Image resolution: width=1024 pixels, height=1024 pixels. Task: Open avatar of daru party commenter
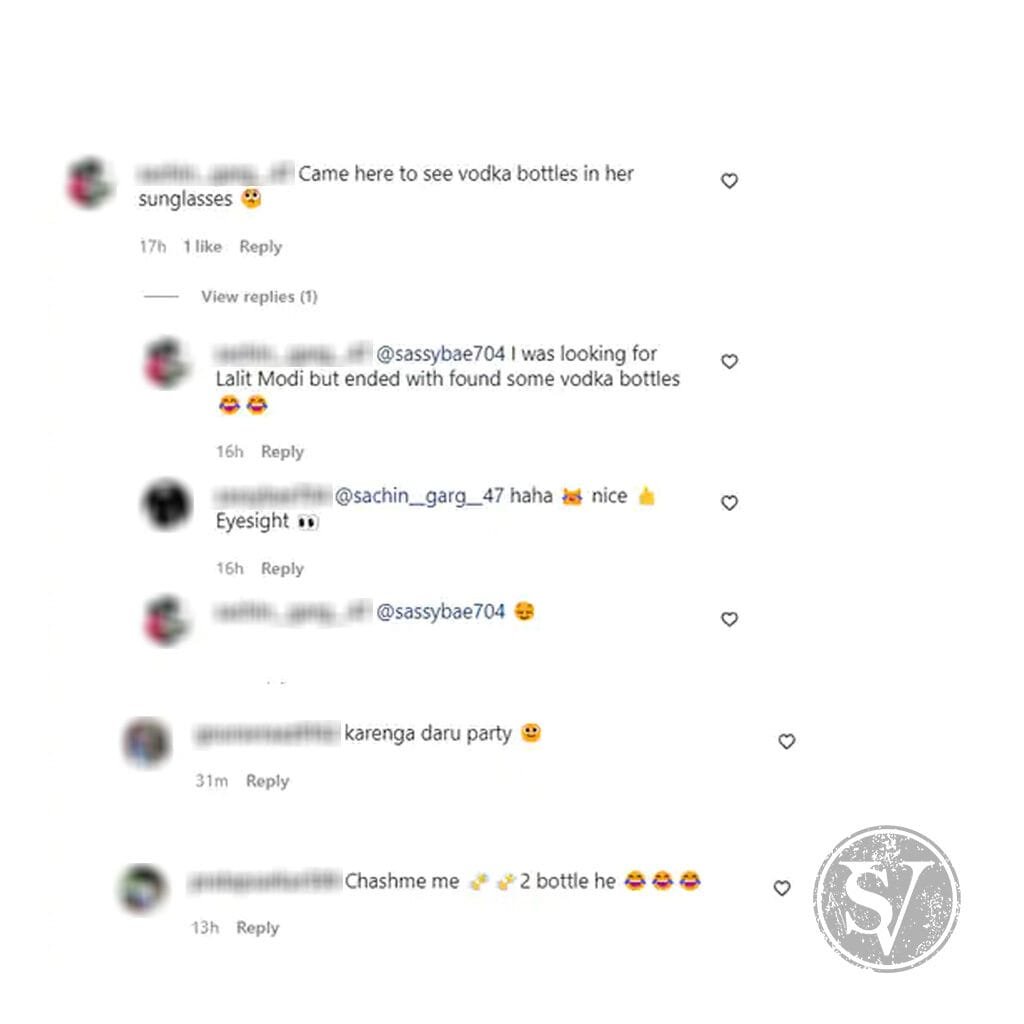point(148,742)
